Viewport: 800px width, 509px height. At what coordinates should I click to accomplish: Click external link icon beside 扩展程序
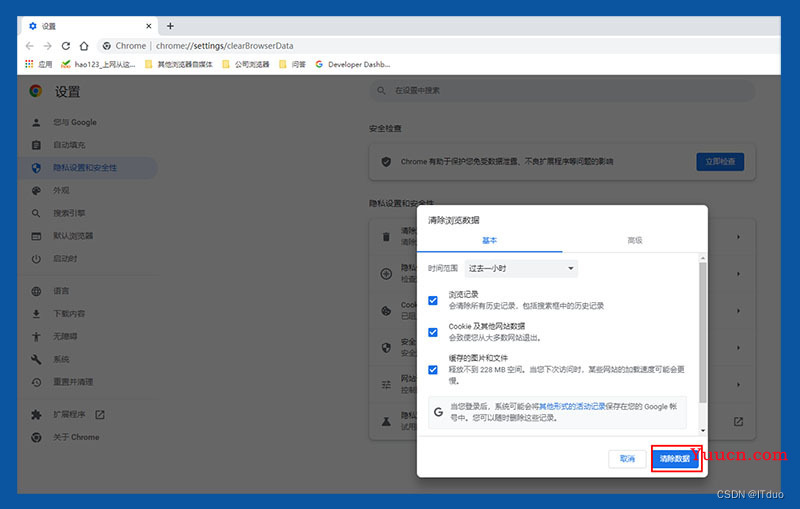click(x=100, y=415)
